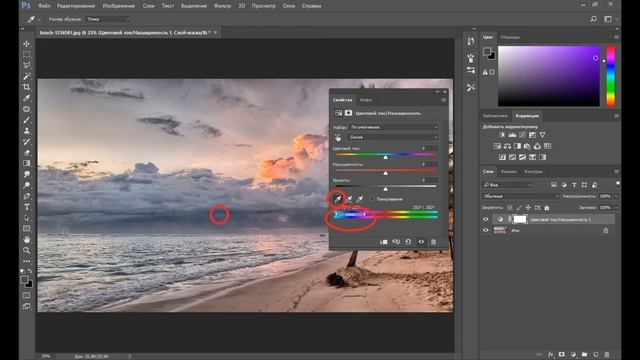Delete the adjustment layer via Properties trash icon

pos(433,242)
